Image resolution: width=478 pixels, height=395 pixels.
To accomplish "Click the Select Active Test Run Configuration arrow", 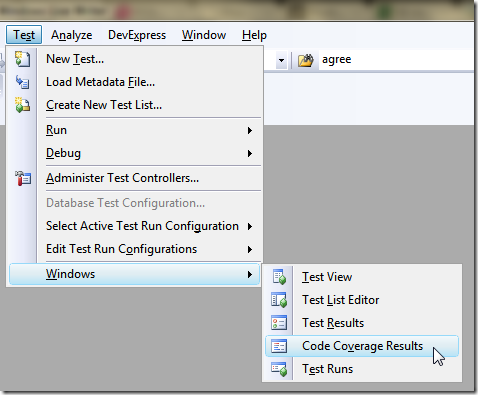I will coord(250,226).
